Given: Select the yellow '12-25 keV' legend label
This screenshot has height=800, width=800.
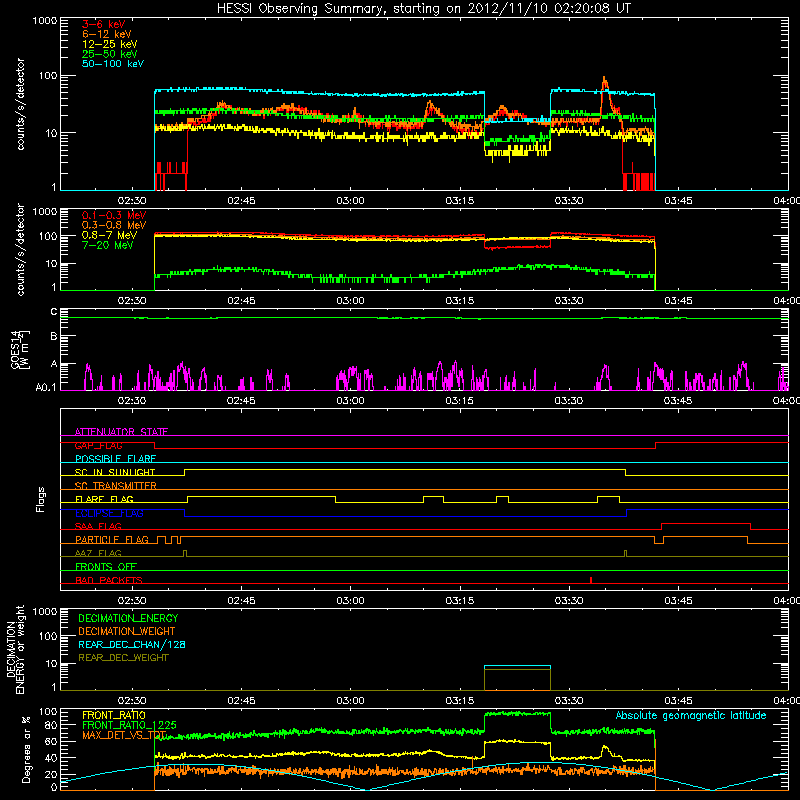Looking at the screenshot, I should click(x=110, y=44).
